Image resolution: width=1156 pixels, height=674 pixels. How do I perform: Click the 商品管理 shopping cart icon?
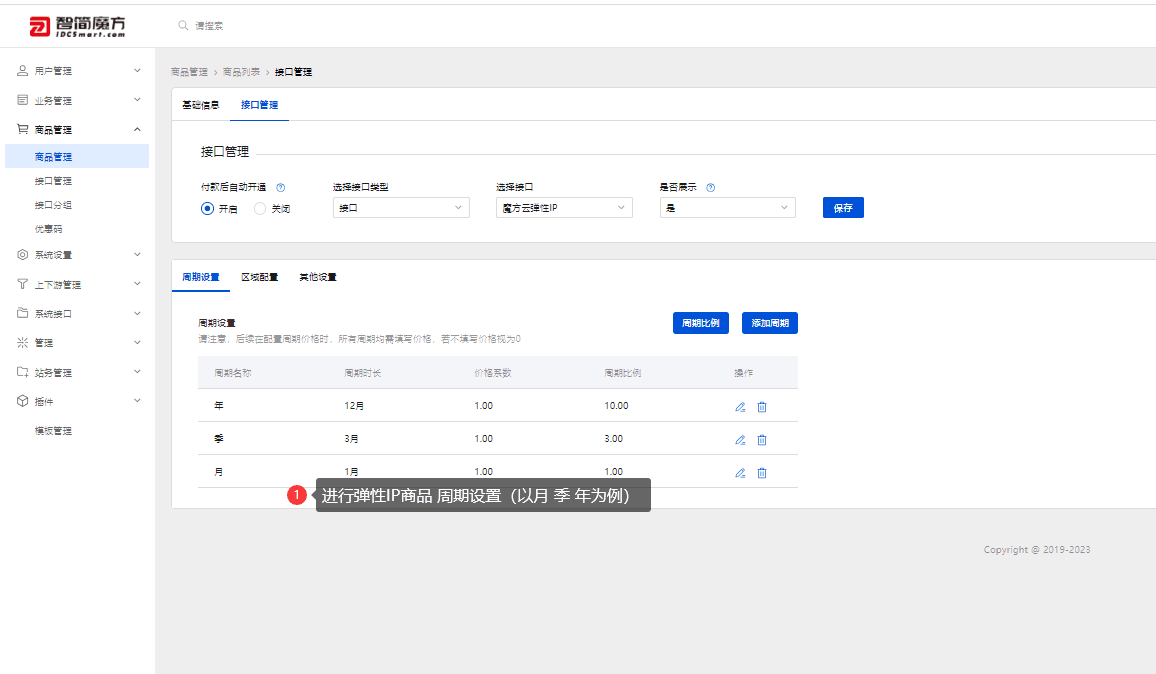coord(22,129)
